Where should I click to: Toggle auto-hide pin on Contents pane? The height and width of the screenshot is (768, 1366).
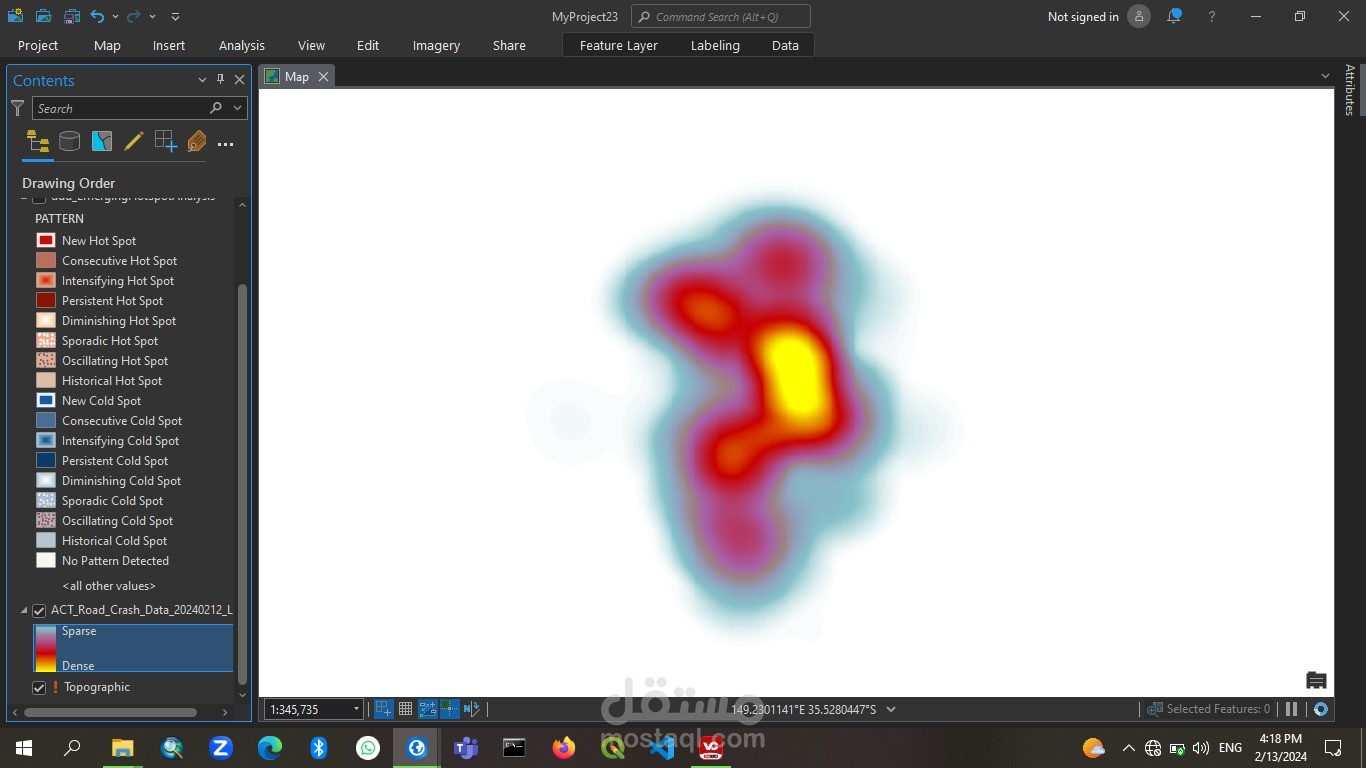(221, 79)
